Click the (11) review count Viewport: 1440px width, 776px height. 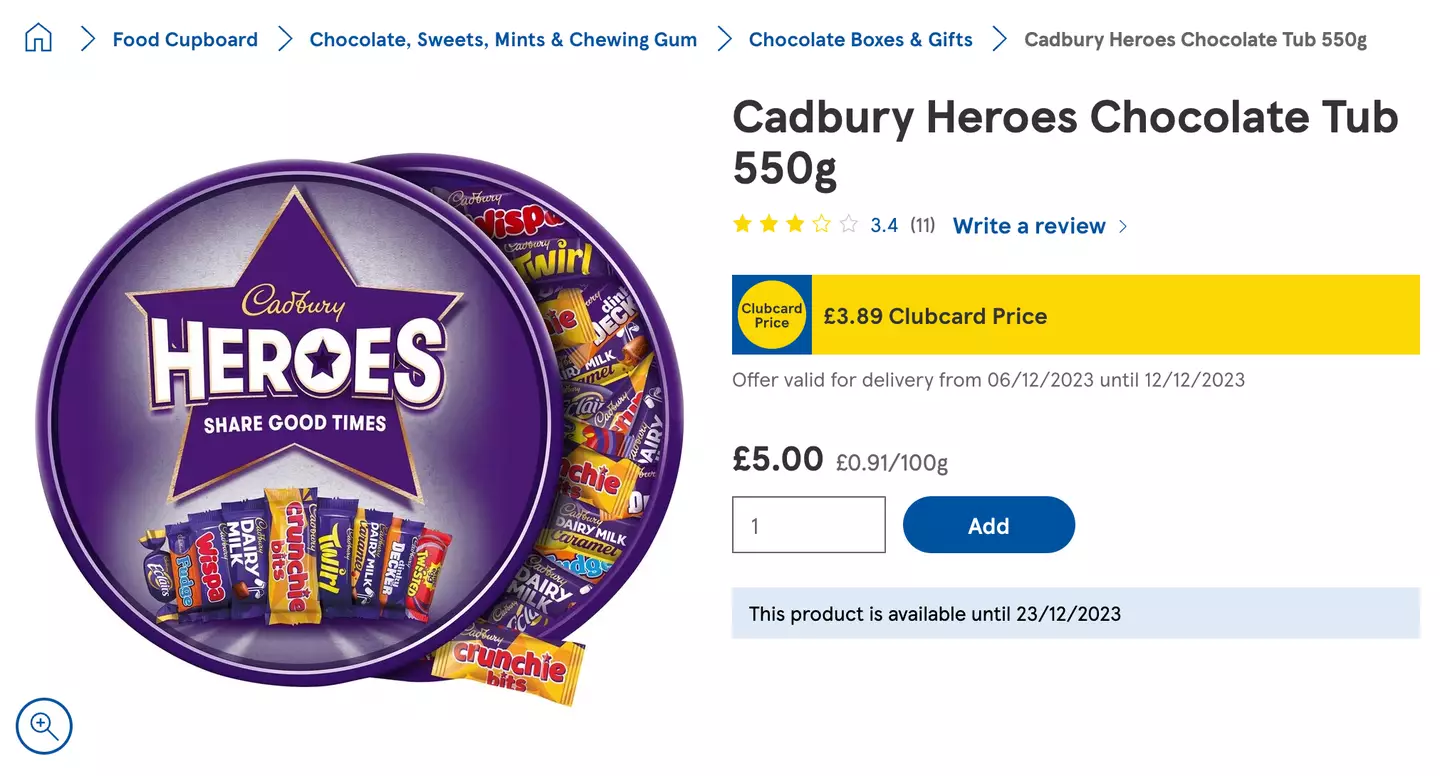point(922,225)
